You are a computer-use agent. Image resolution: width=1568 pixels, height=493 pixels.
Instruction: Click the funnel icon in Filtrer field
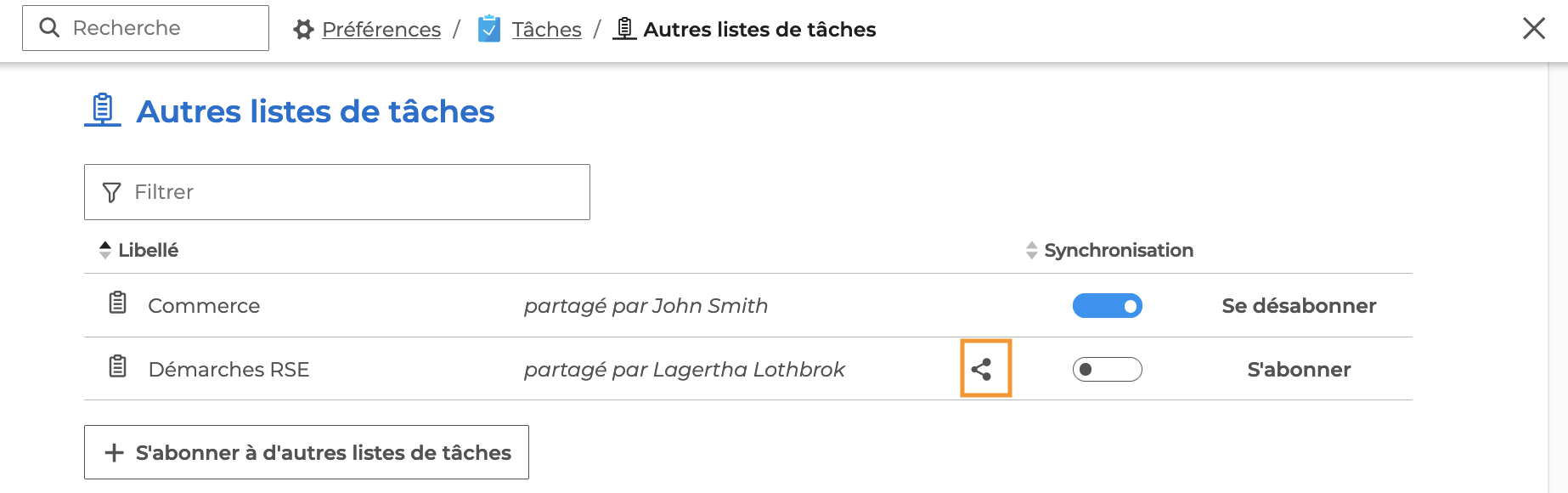click(x=111, y=192)
